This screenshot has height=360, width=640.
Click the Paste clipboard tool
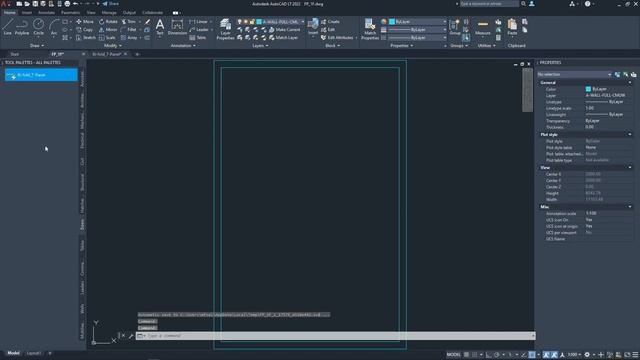(x=512, y=27)
